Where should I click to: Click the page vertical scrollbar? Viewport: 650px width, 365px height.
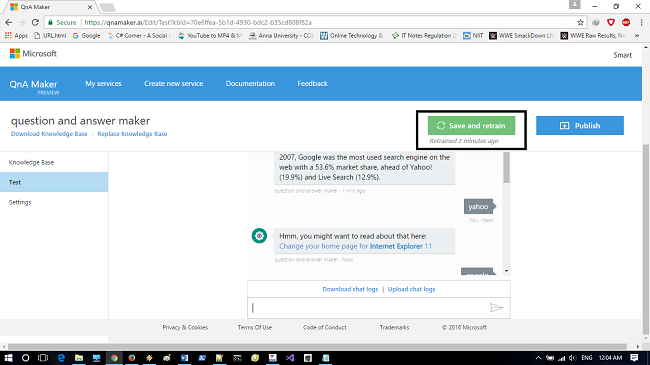click(645, 238)
